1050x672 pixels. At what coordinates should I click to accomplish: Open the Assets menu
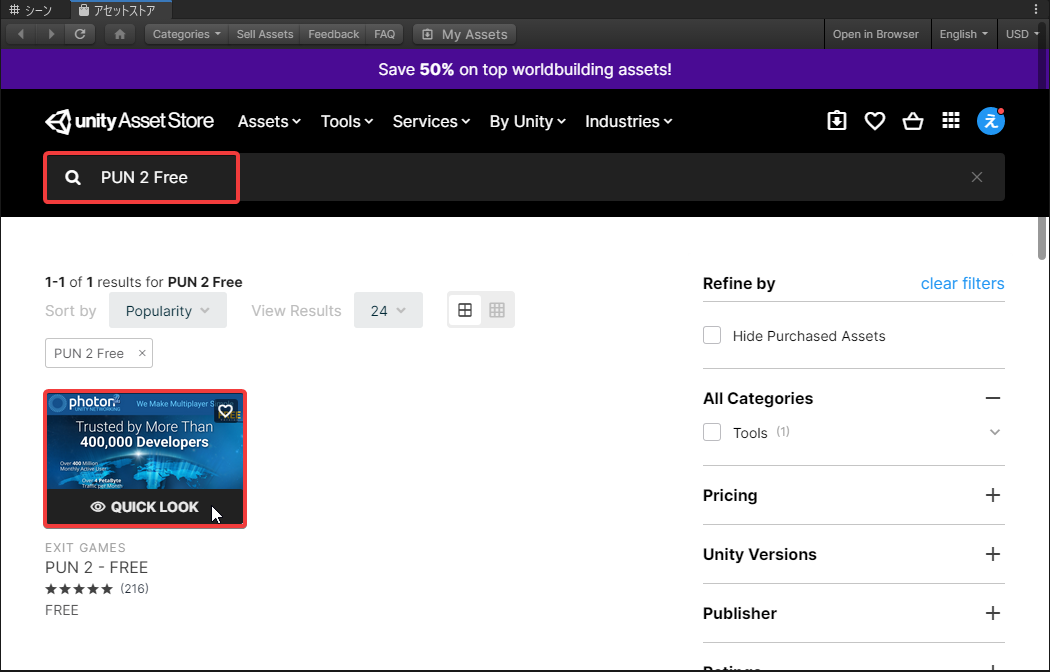pyautogui.click(x=269, y=121)
